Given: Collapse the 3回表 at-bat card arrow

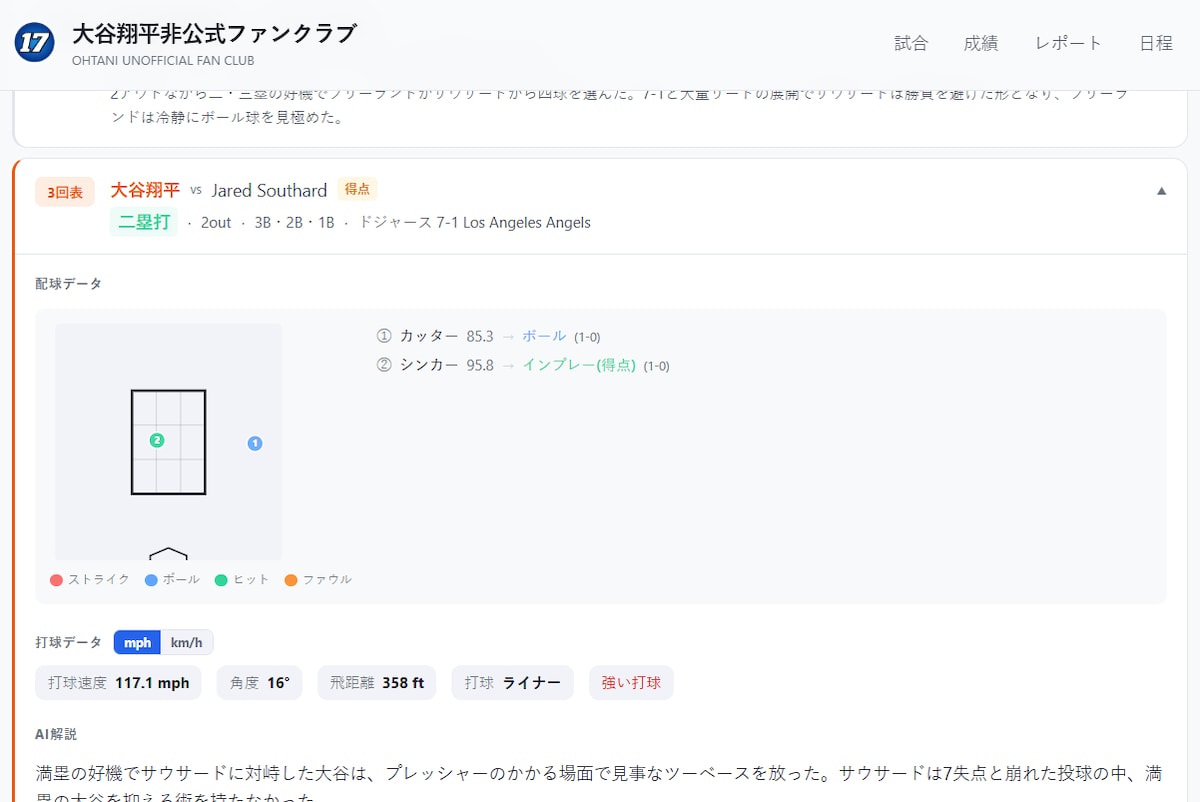Looking at the screenshot, I should (1161, 191).
